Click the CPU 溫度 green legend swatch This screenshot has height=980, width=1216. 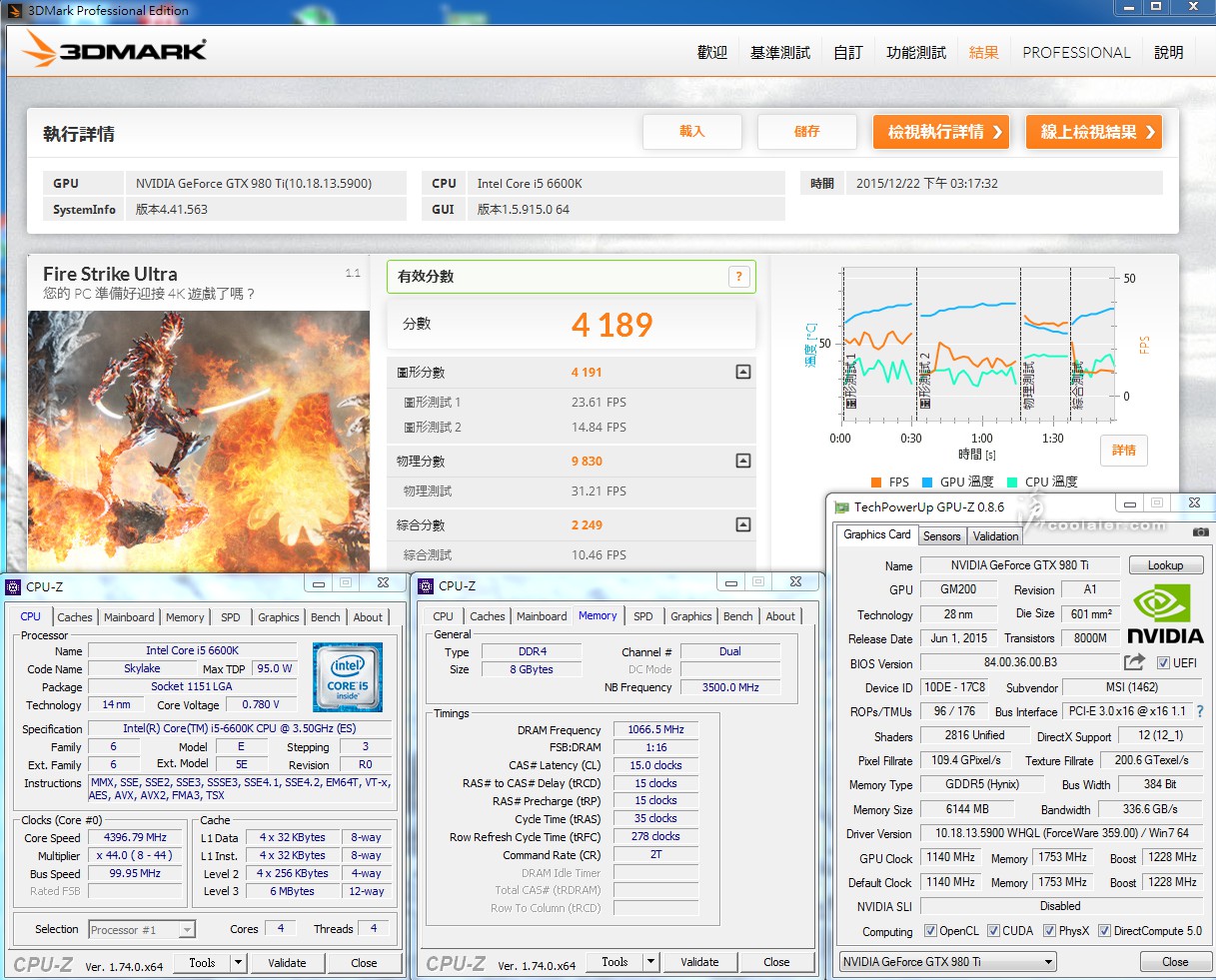click(1012, 482)
